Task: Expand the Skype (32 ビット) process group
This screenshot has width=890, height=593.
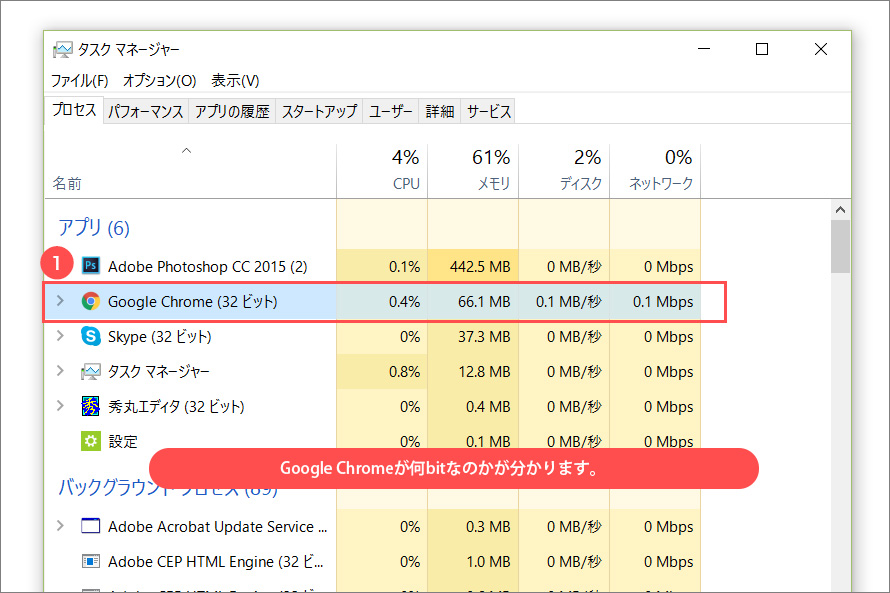Action: point(60,336)
